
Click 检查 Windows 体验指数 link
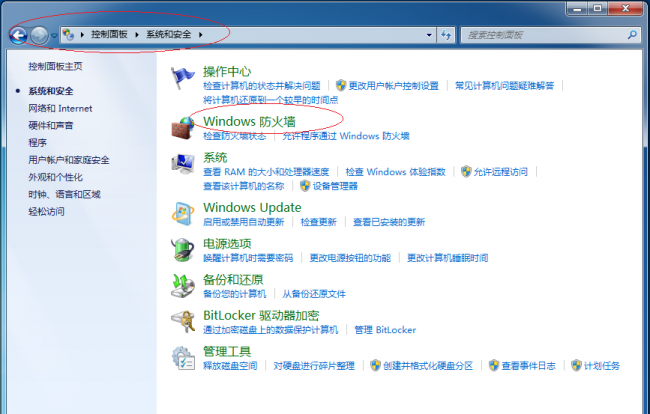coord(395,172)
